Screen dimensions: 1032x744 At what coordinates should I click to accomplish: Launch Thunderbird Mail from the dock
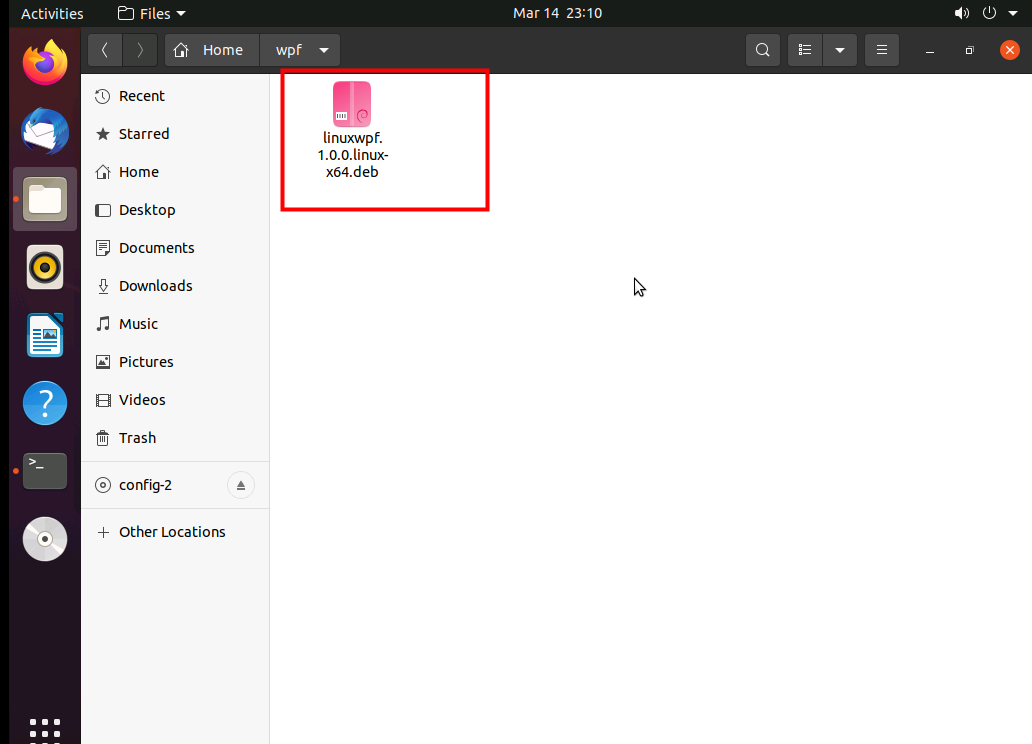click(x=45, y=131)
